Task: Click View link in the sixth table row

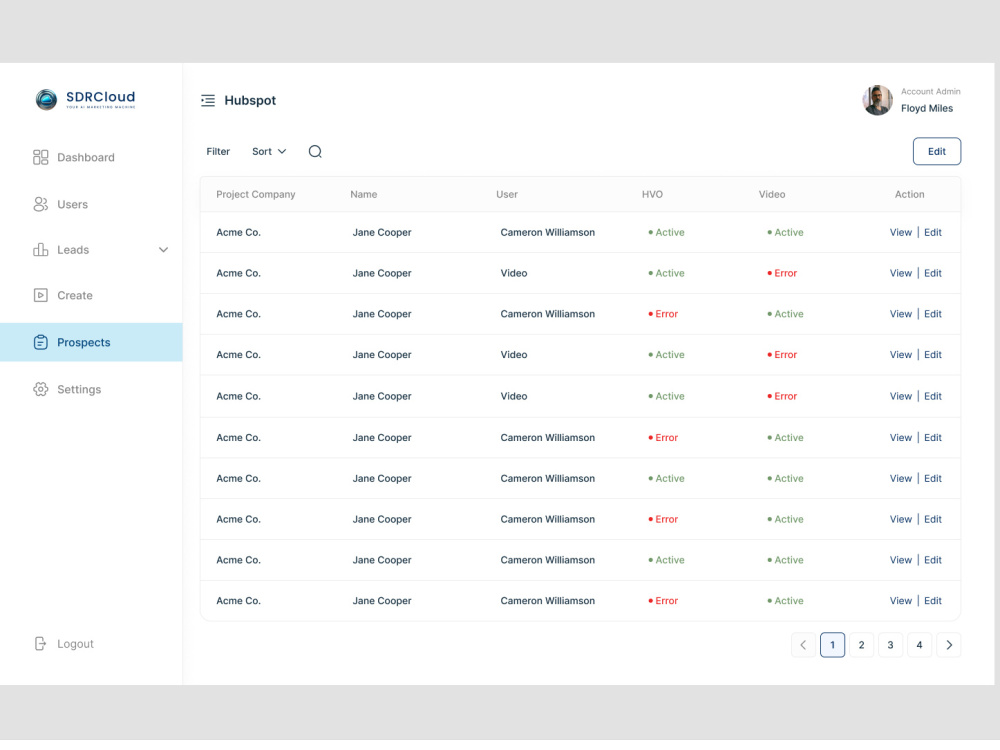Action: tap(901, 438)
